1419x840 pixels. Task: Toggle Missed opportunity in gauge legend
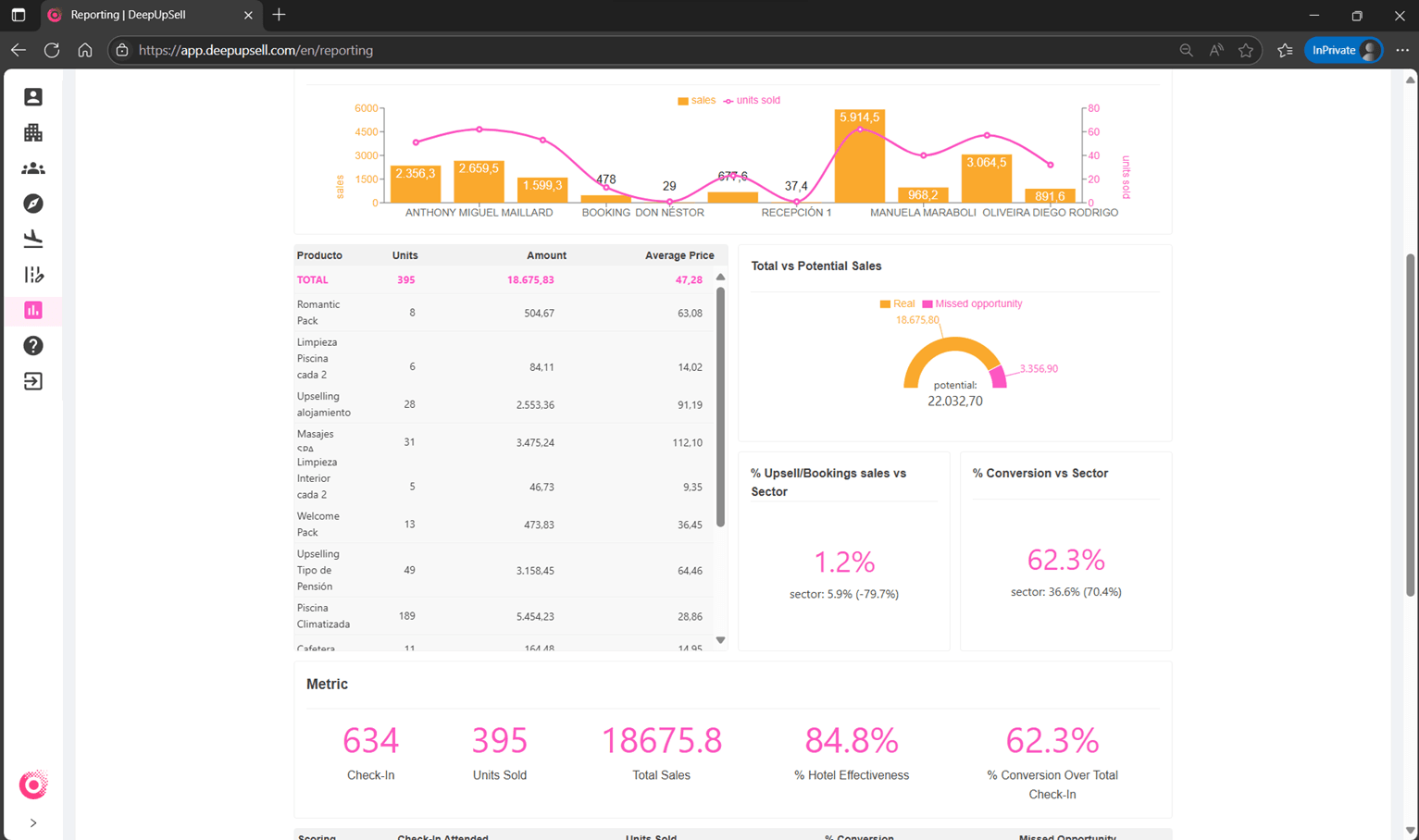(972, 304)
